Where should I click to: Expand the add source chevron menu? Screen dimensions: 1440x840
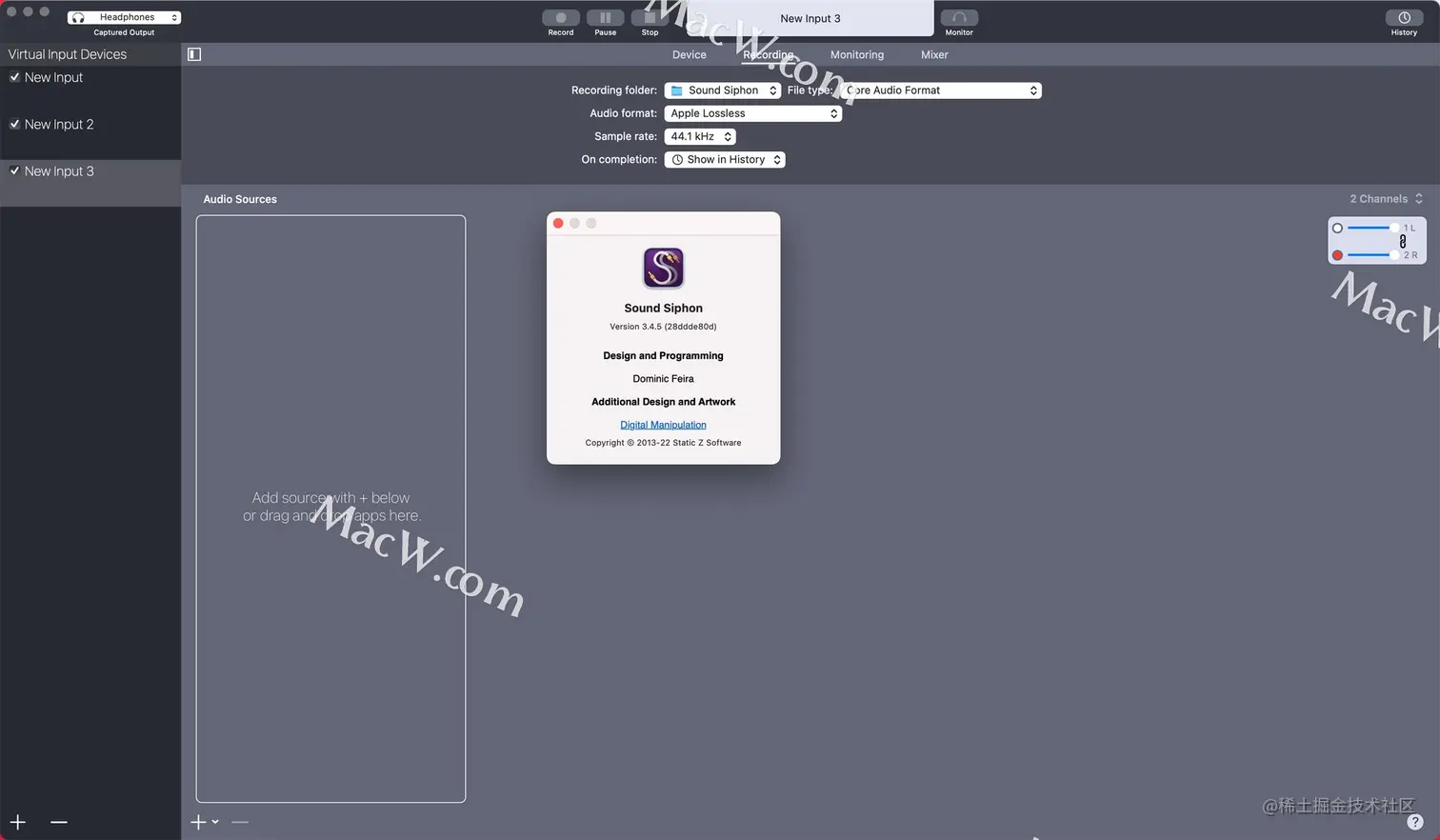[215, 822]
